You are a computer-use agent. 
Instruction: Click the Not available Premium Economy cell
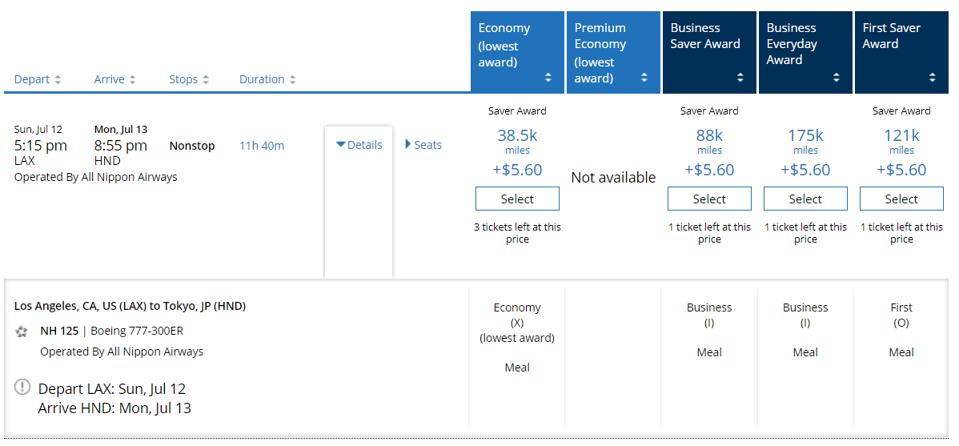tap(613, 178)
